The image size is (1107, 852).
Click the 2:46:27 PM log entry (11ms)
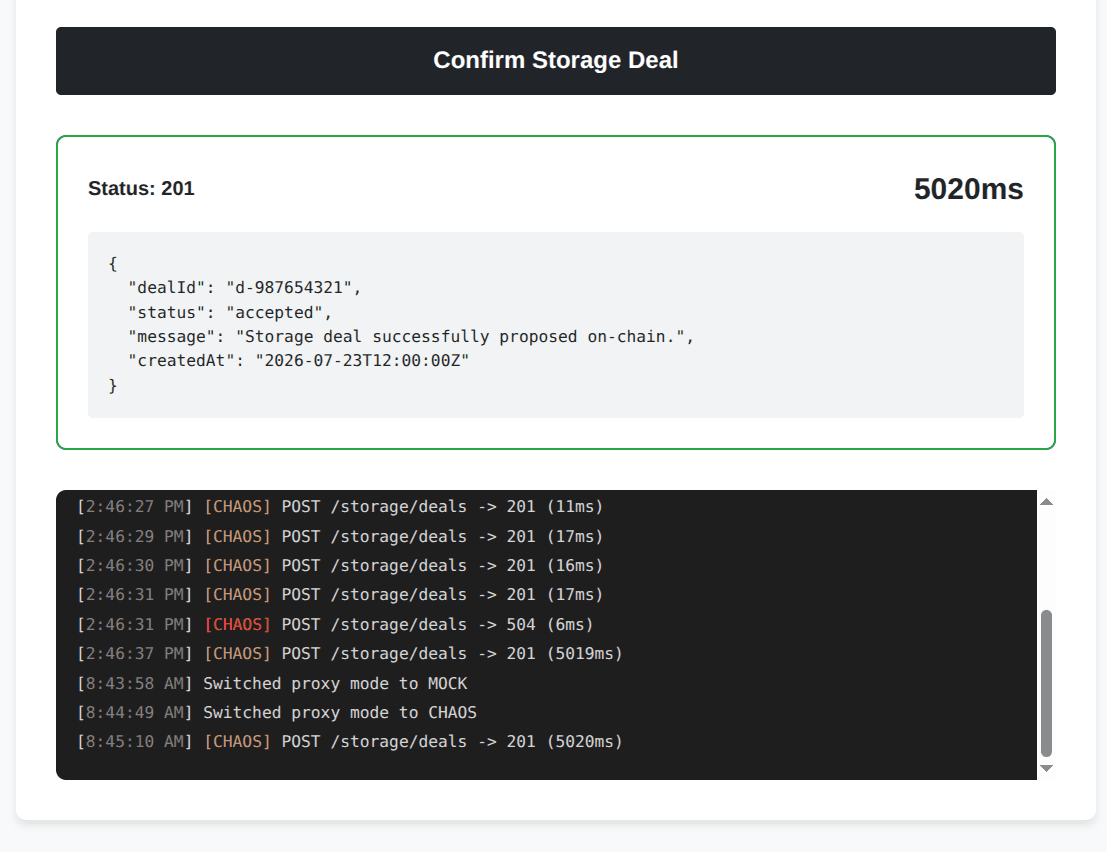340,507
